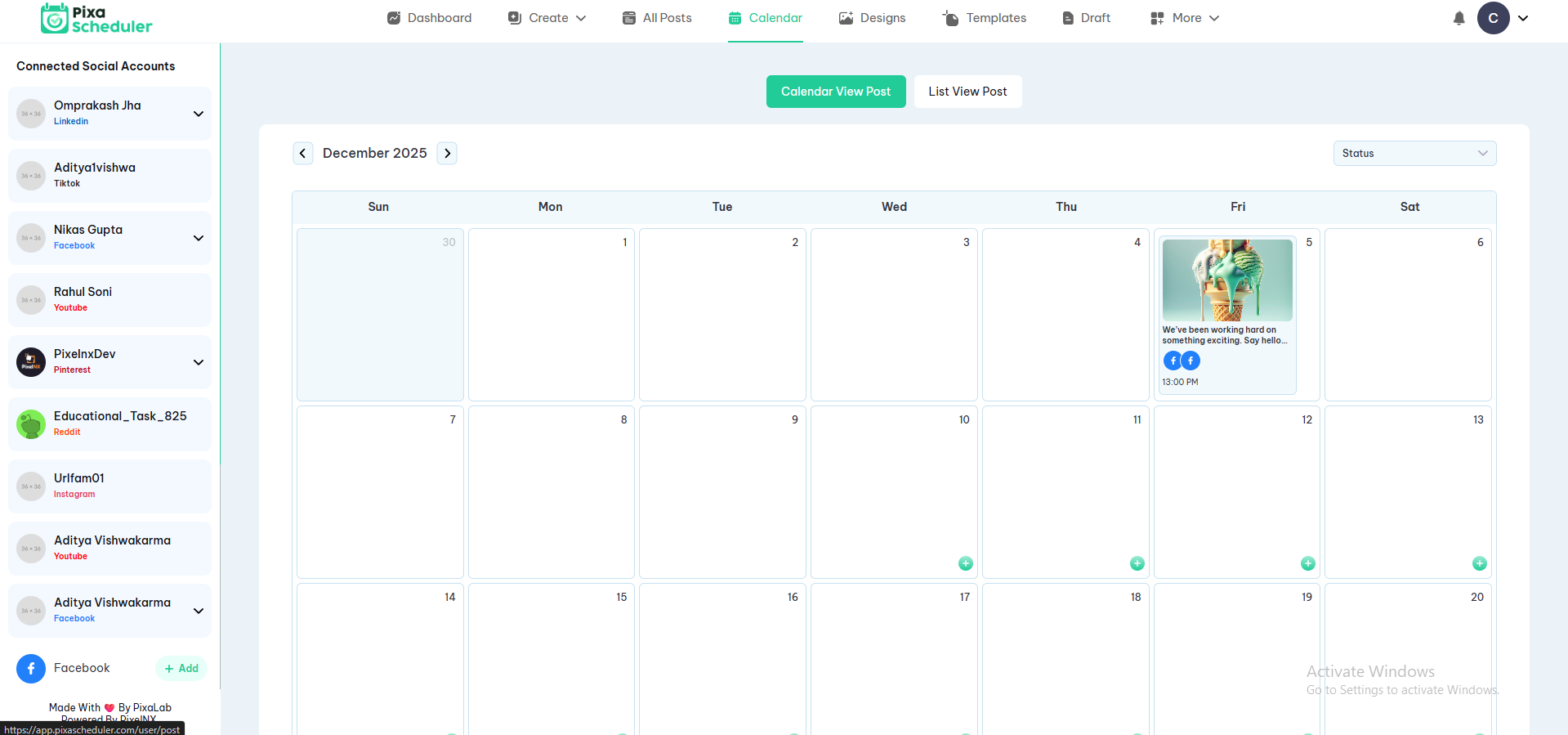
Task: Open the Draft page
Action: [1086, 18]
